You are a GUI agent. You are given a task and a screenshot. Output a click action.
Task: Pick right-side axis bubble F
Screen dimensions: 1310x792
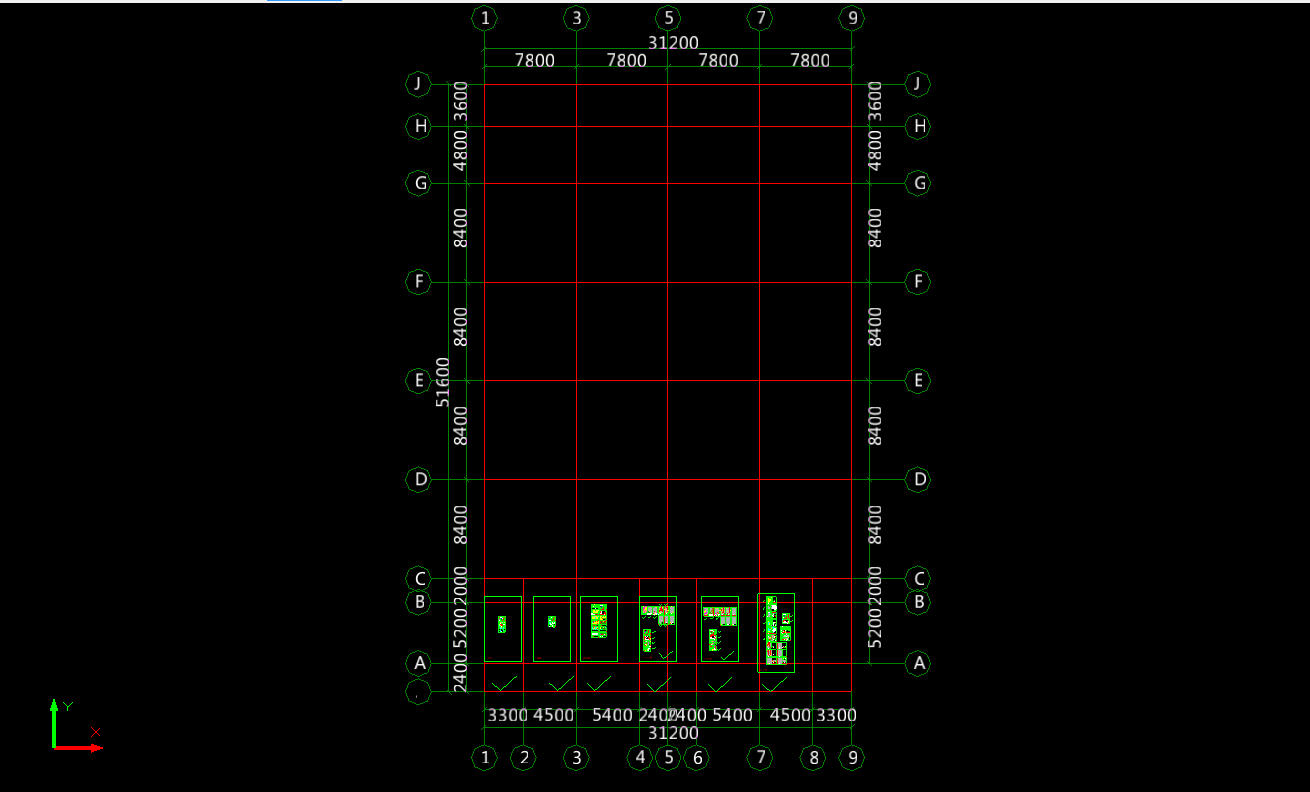point(918,282)
